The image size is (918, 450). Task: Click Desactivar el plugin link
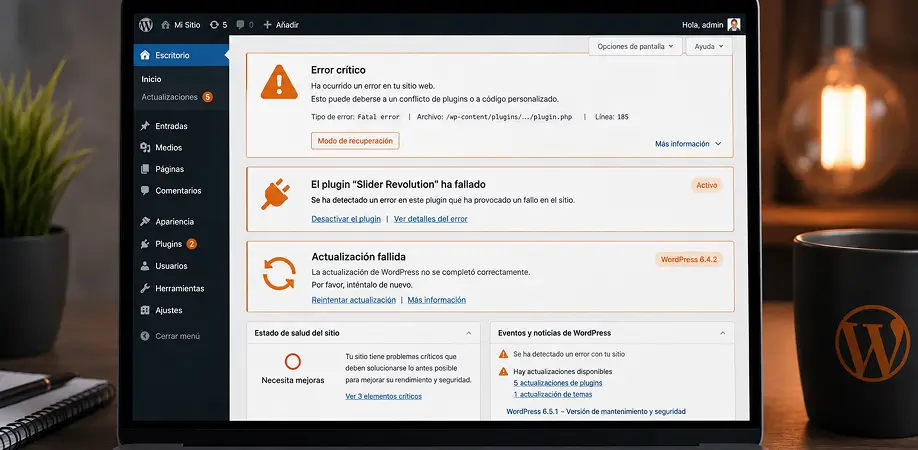click(346, 219)
